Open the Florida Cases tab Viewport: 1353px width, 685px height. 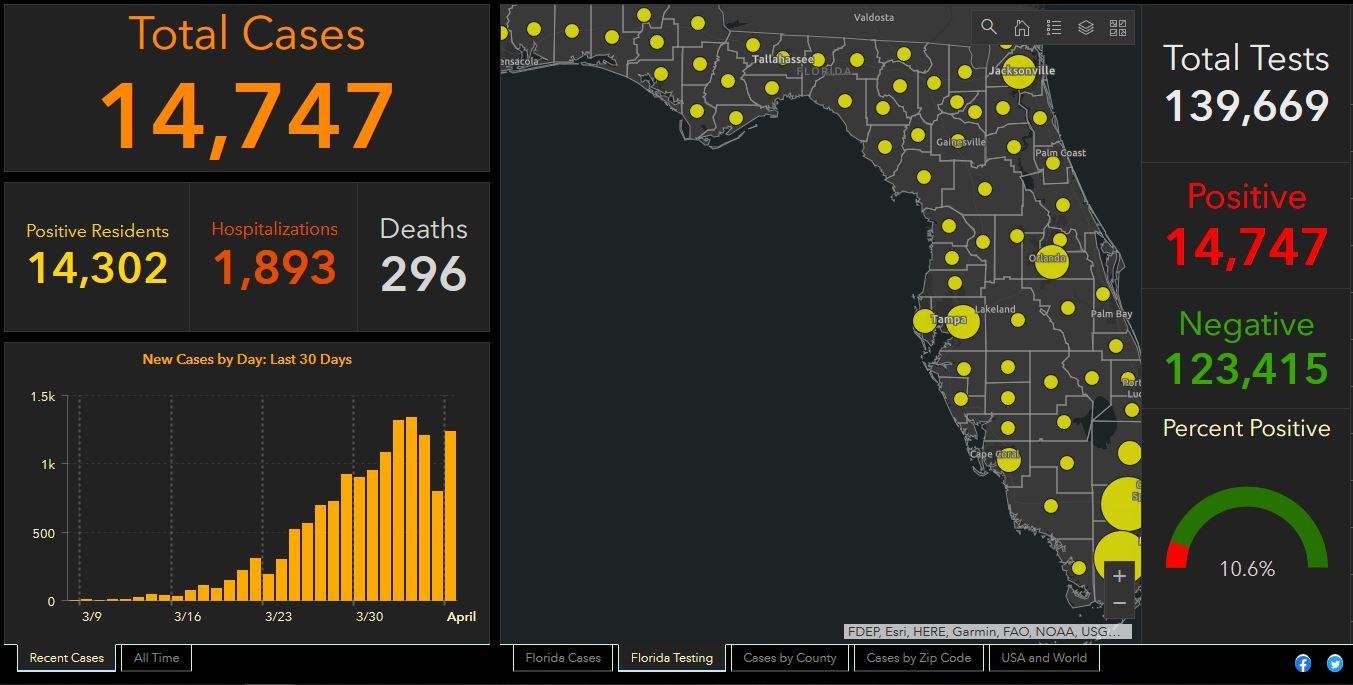563,657
